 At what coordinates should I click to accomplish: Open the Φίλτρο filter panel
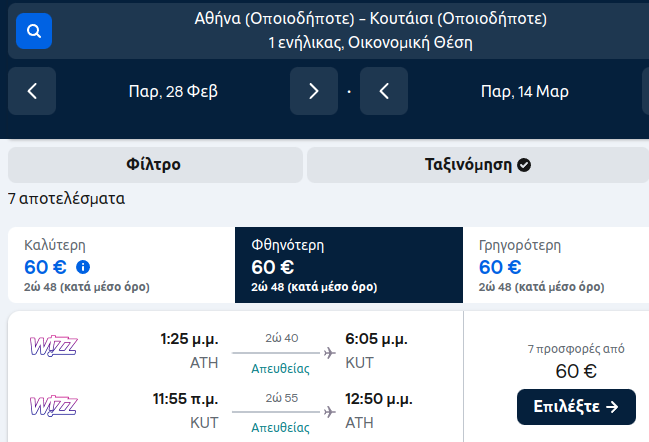(154, 165)
